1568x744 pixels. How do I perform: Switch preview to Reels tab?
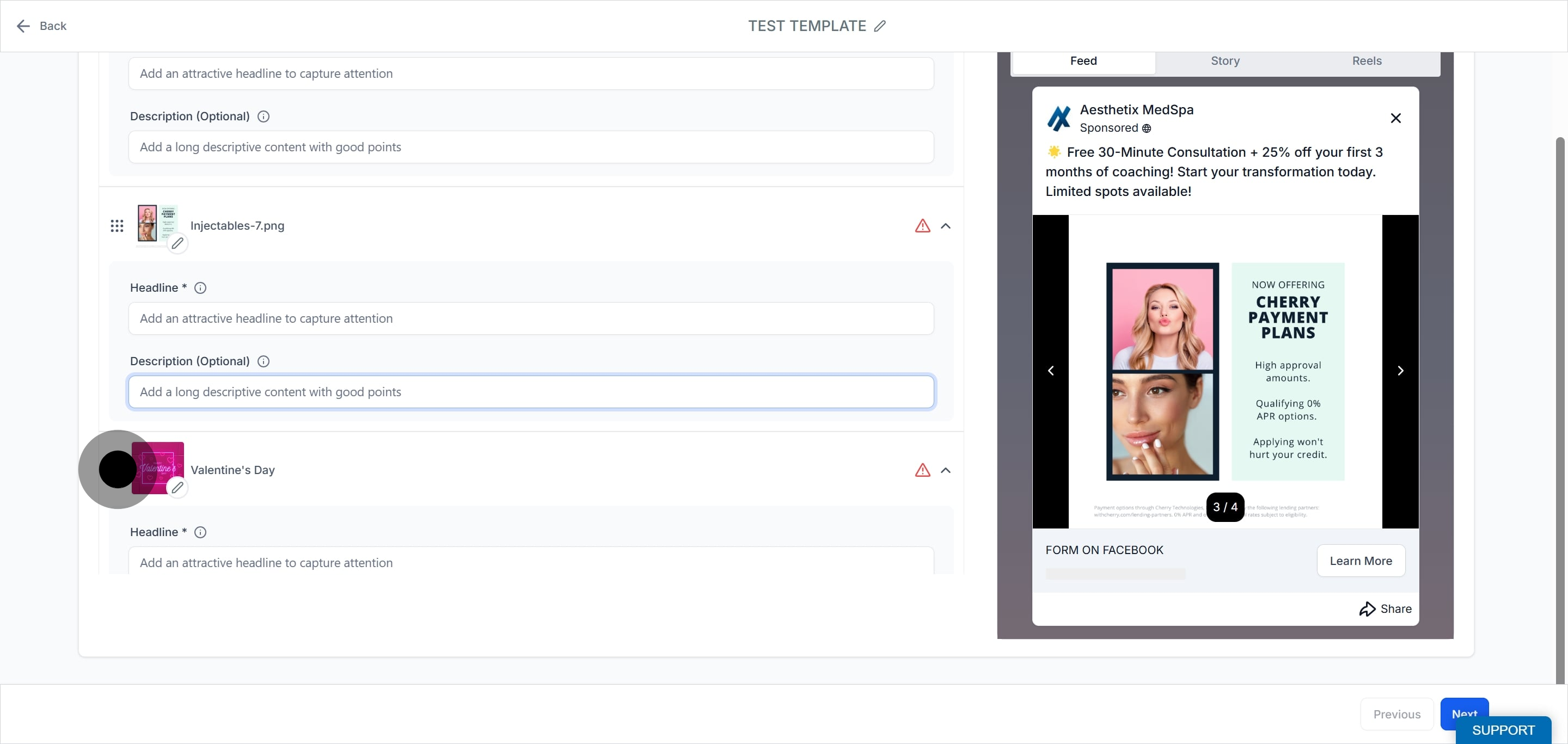point(1367,61)
